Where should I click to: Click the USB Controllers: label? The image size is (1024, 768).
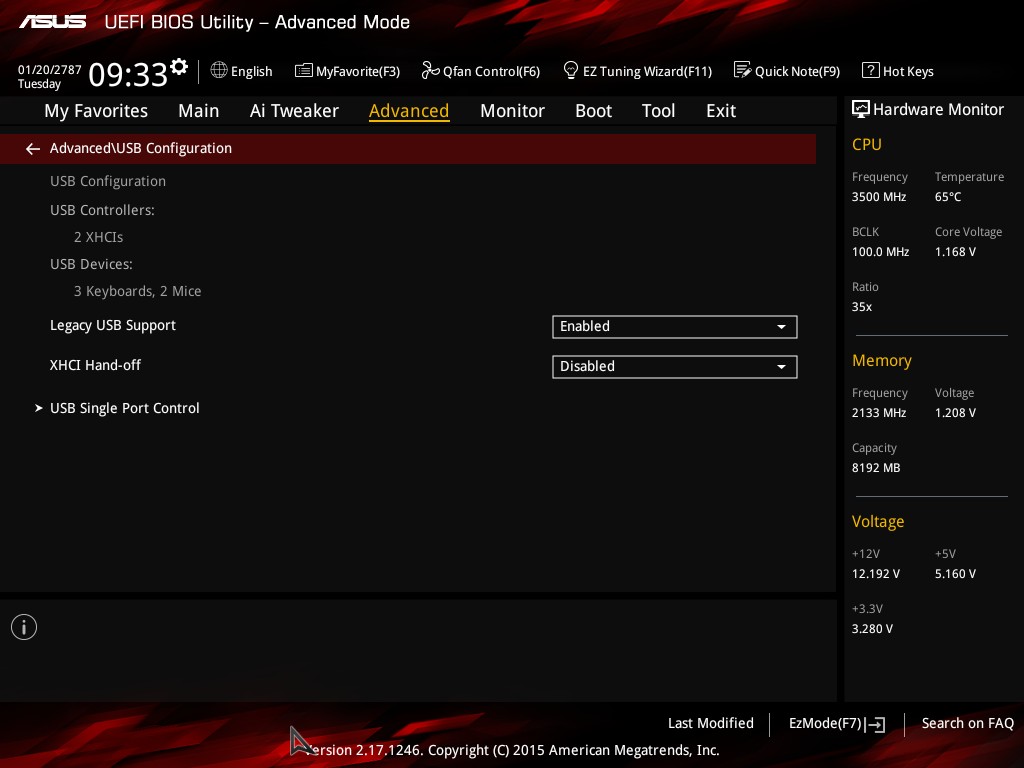pos(103,210)
